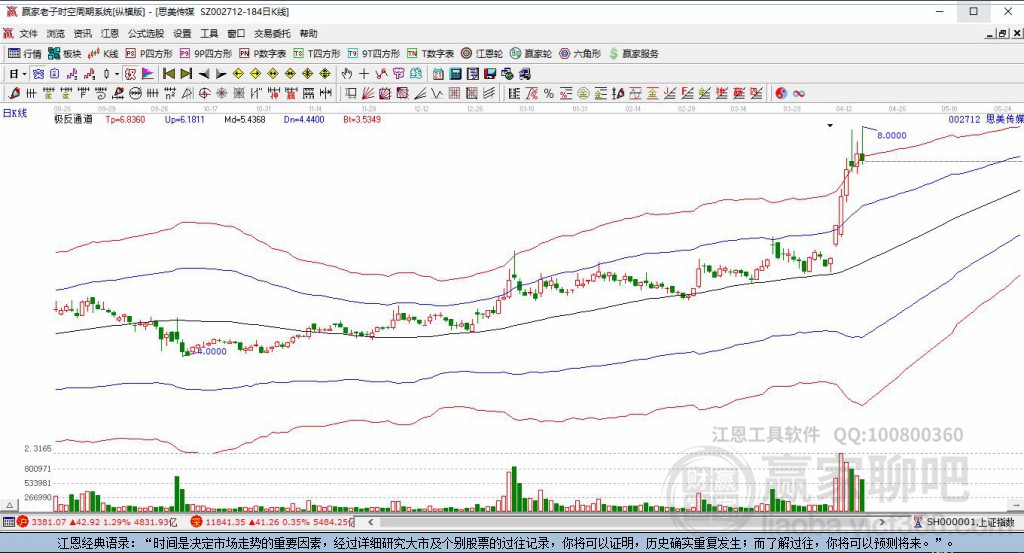The width and height of the screenshot is (1024, 553).
Task: Click the blue infinity loop icon
Action: click(799, 93)
